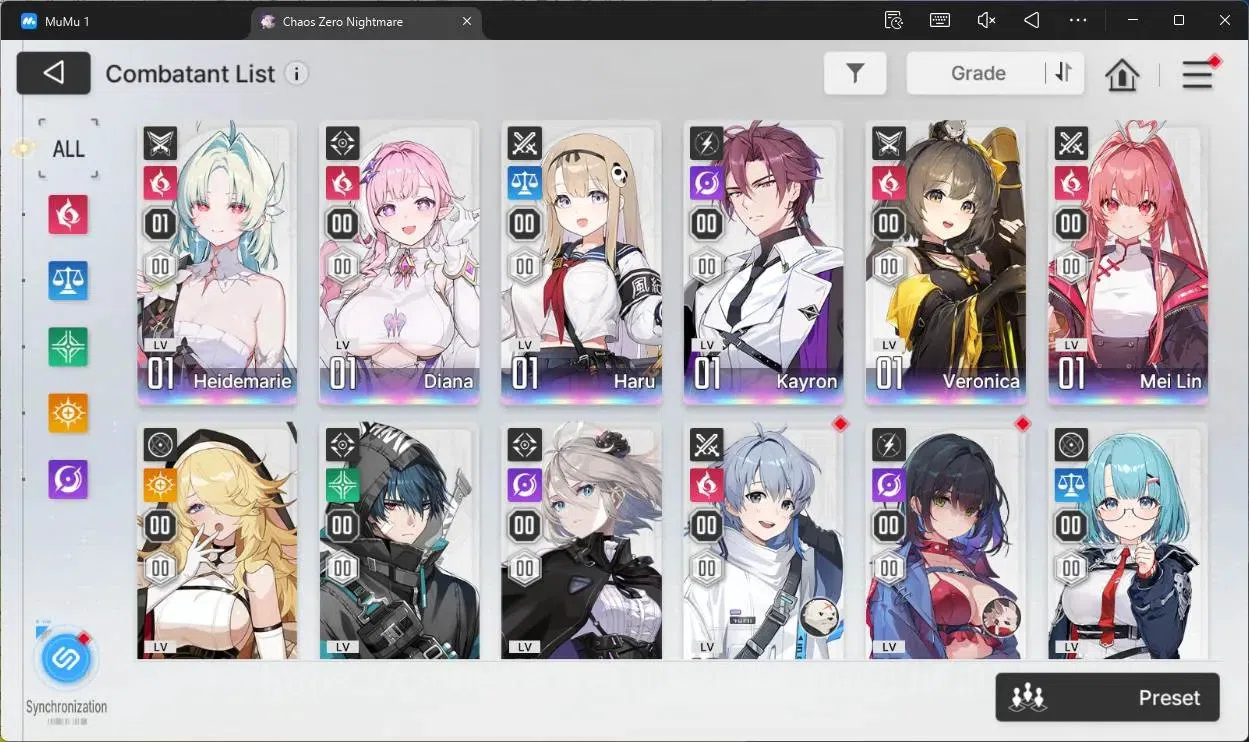Select the Heidemarie combatant card
Image resolution: width=1249 pixels, height=742 pixels.
217,263
